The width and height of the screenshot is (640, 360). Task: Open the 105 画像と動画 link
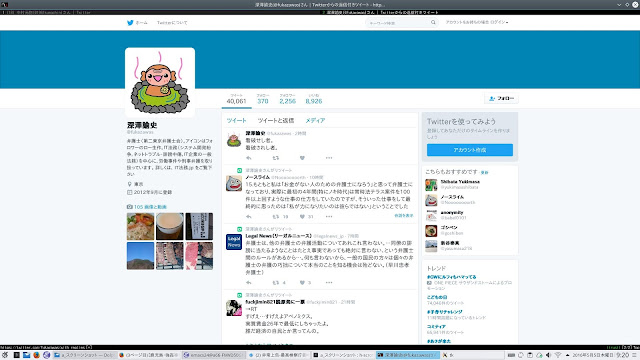pos(147,207)
